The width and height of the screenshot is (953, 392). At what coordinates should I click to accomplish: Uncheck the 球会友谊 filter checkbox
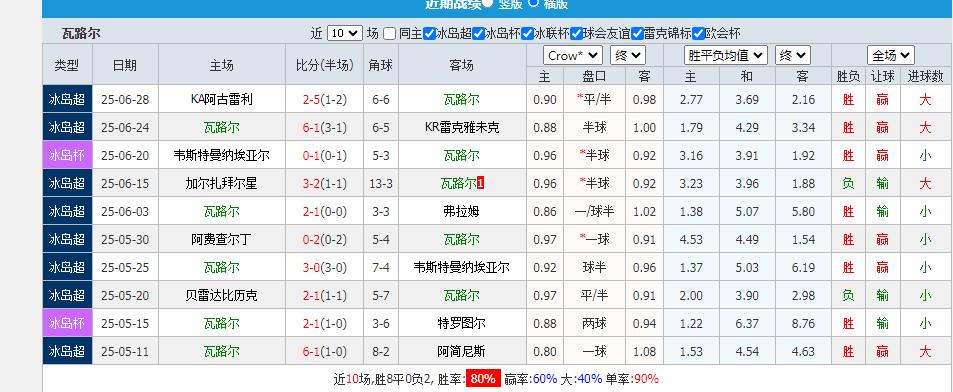(576, 33)
